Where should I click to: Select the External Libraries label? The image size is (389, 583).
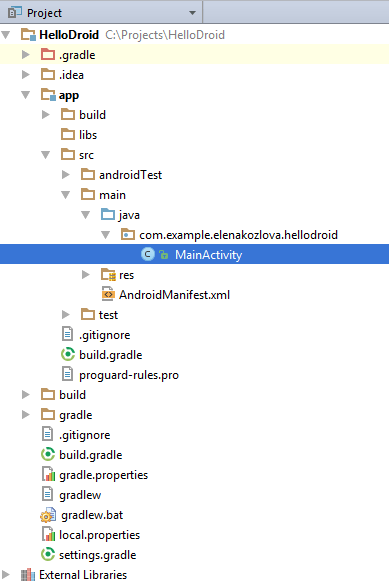coord(83,575)
